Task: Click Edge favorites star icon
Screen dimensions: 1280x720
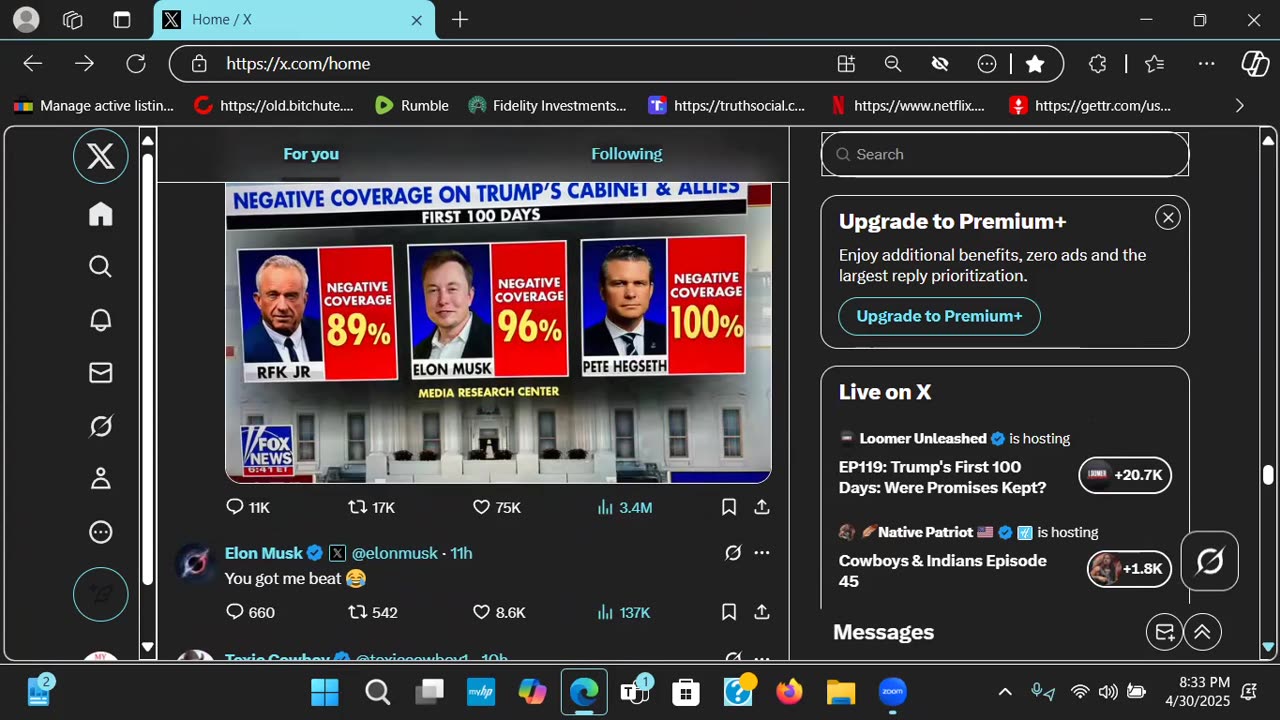Action: (x=1035, y=64)
